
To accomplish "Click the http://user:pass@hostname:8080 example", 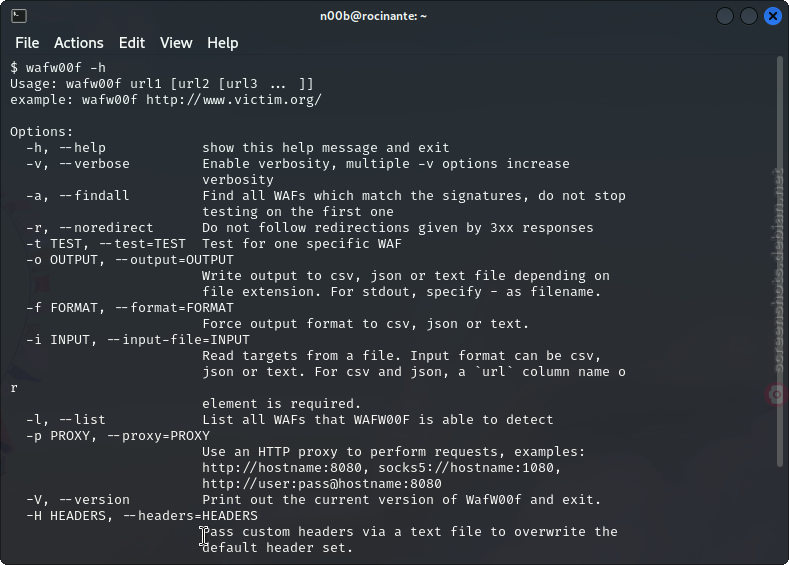I will [322, 484].
